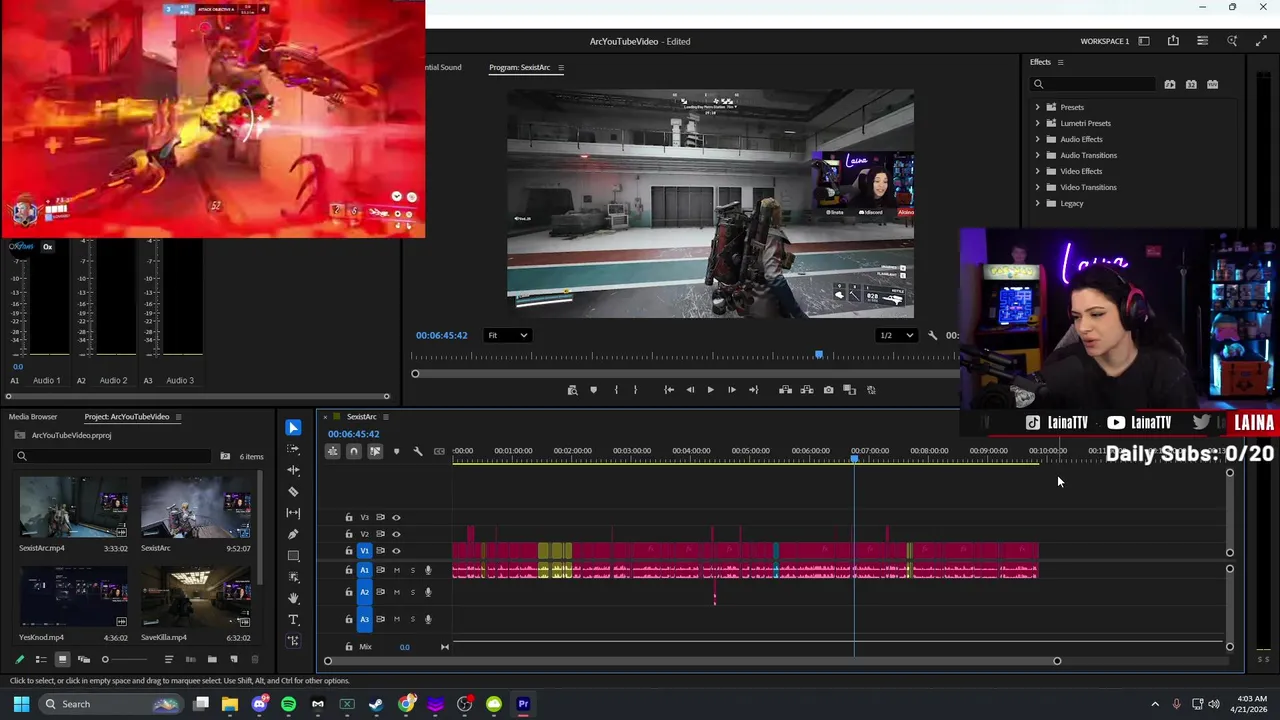Viewport: 1280px width, 720px height.
Task: Expand Video Transitions folder
Action: pyautogui.click(x=1037, y=187)
